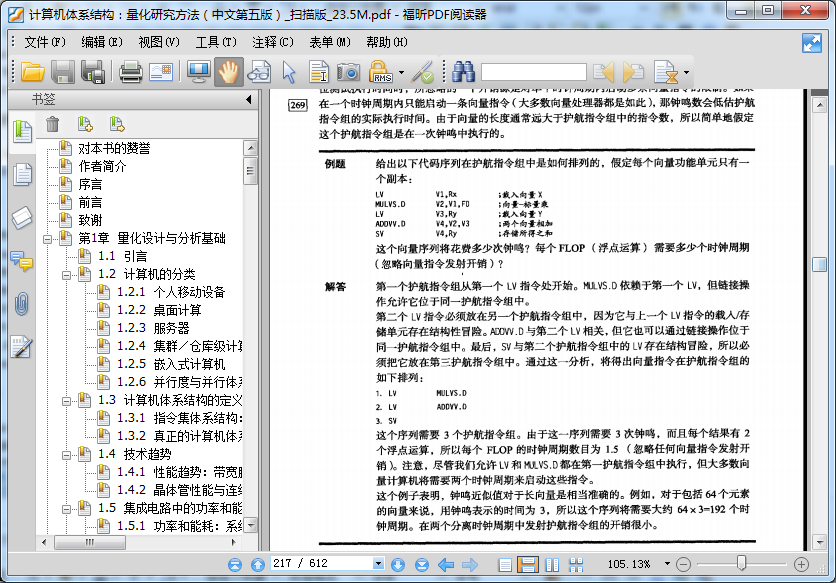836x583 pixels.
Task: Click the second bookmark arrow icon
Action: [x=117, y=124]
